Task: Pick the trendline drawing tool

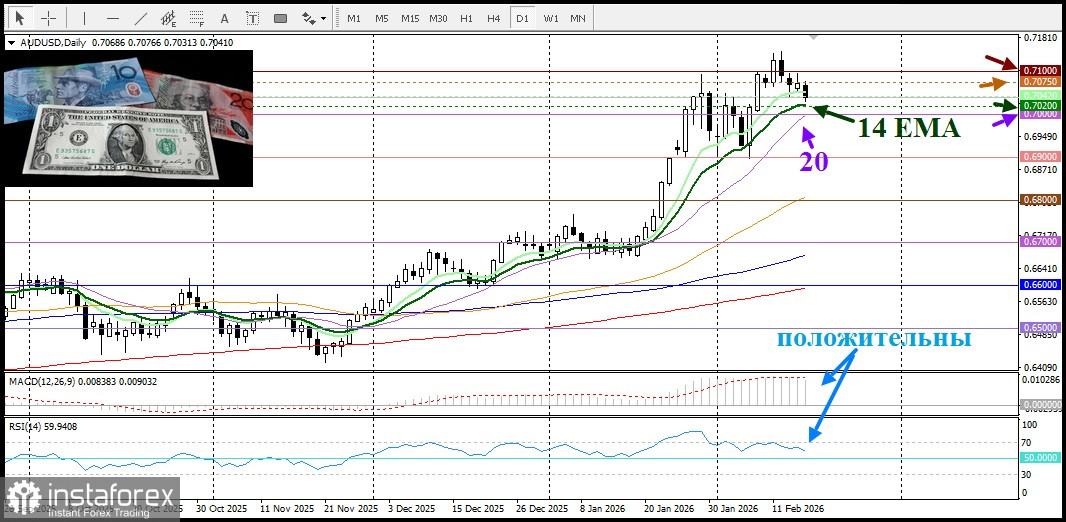Action: click(141, 18)
